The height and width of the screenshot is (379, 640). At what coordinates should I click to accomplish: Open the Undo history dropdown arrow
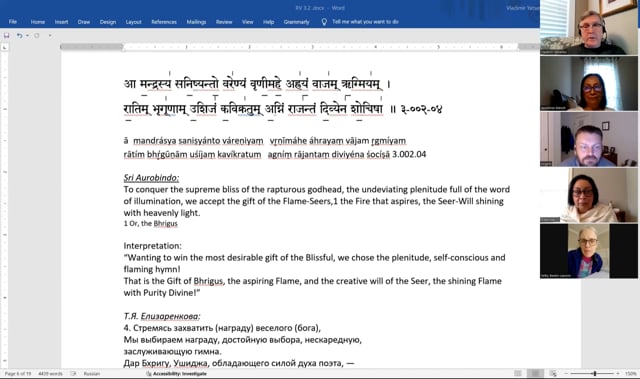(x=27, y=35)
